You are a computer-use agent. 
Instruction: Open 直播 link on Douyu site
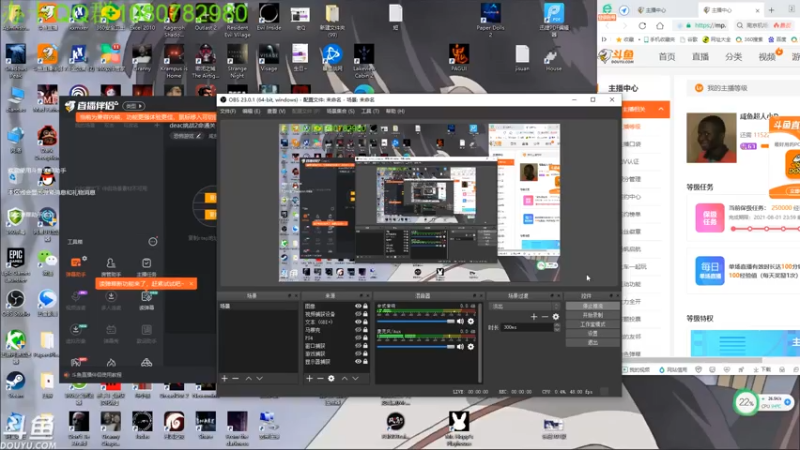[x=700, y=57]
